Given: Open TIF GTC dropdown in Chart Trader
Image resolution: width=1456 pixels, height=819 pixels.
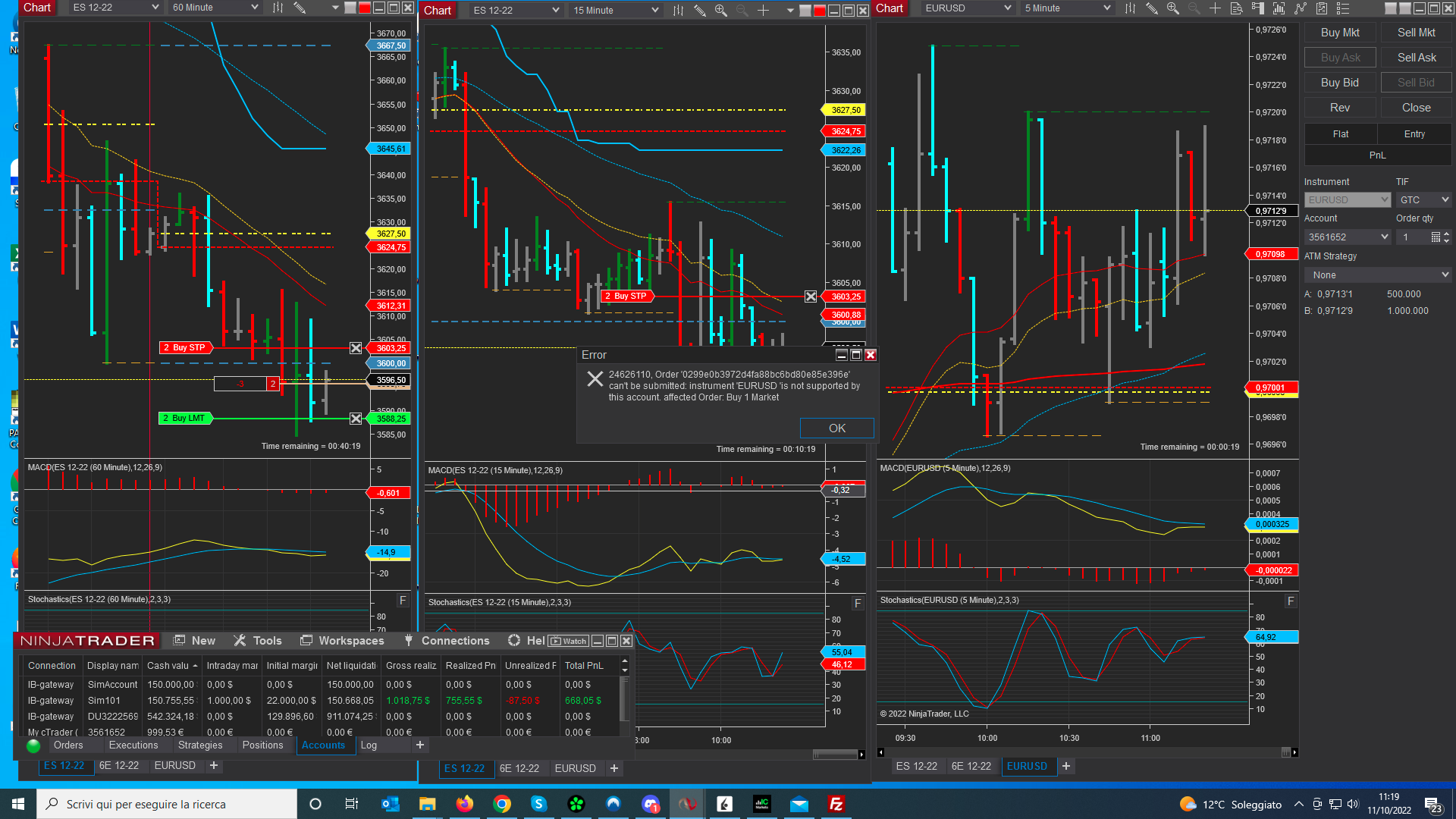Looking at the screenshot, I should click(x=1424, y=200).
